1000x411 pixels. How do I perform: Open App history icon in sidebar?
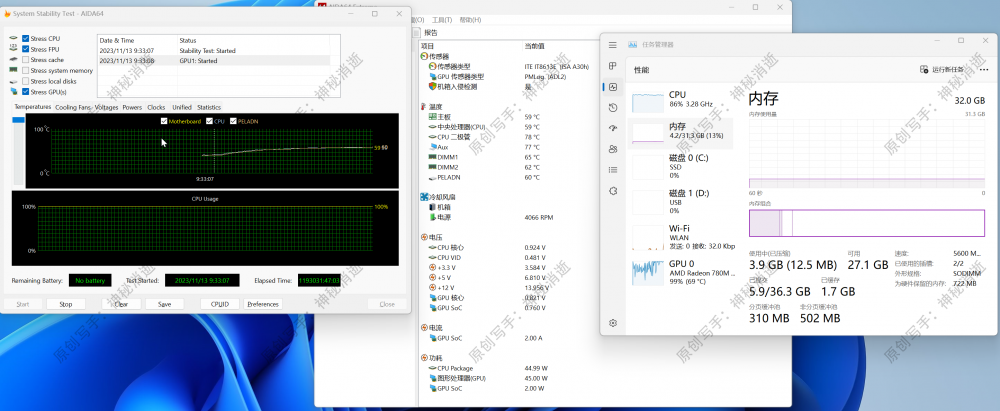[x=613, y=107]
